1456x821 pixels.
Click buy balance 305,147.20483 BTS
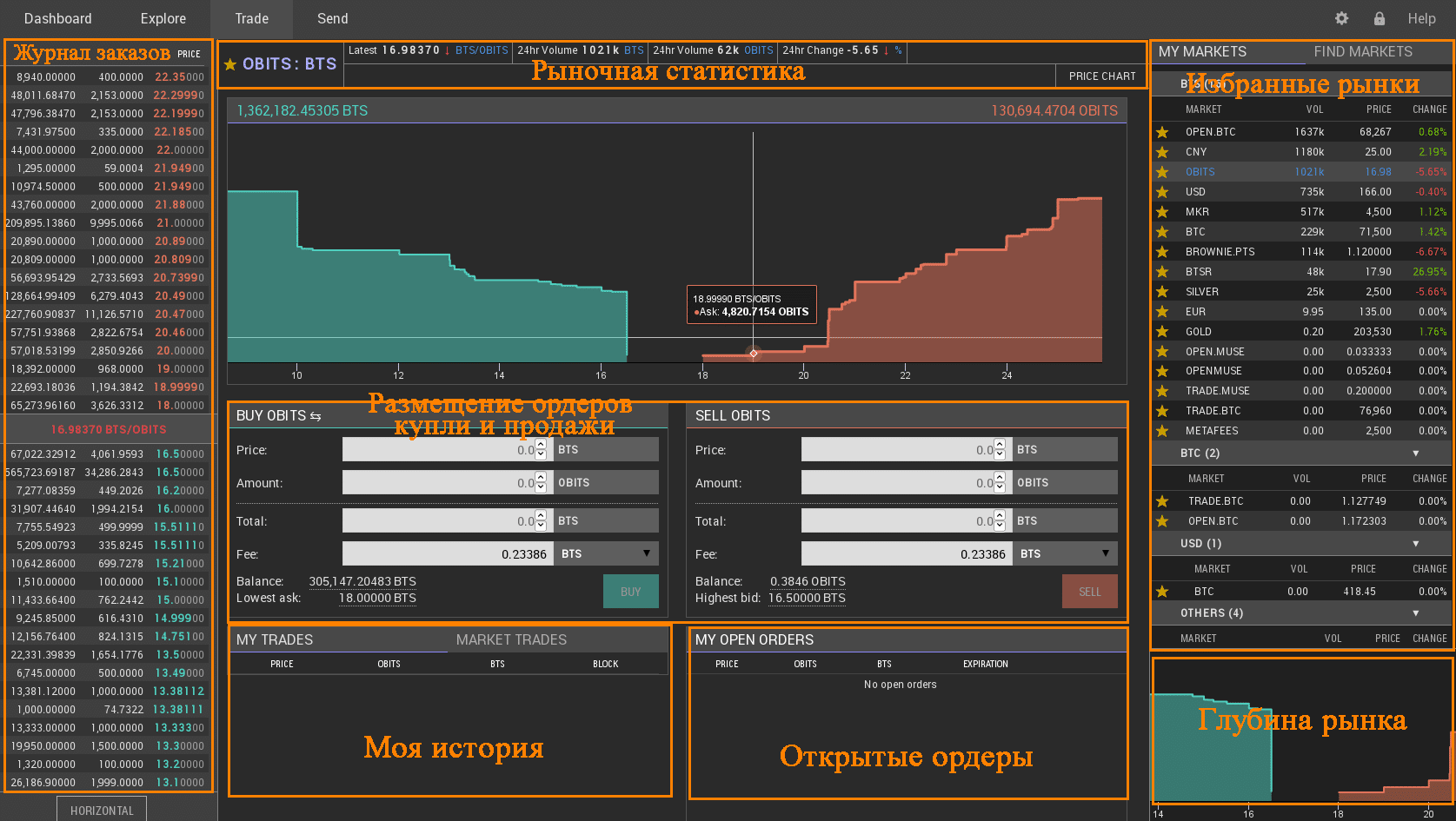[362, 581]
